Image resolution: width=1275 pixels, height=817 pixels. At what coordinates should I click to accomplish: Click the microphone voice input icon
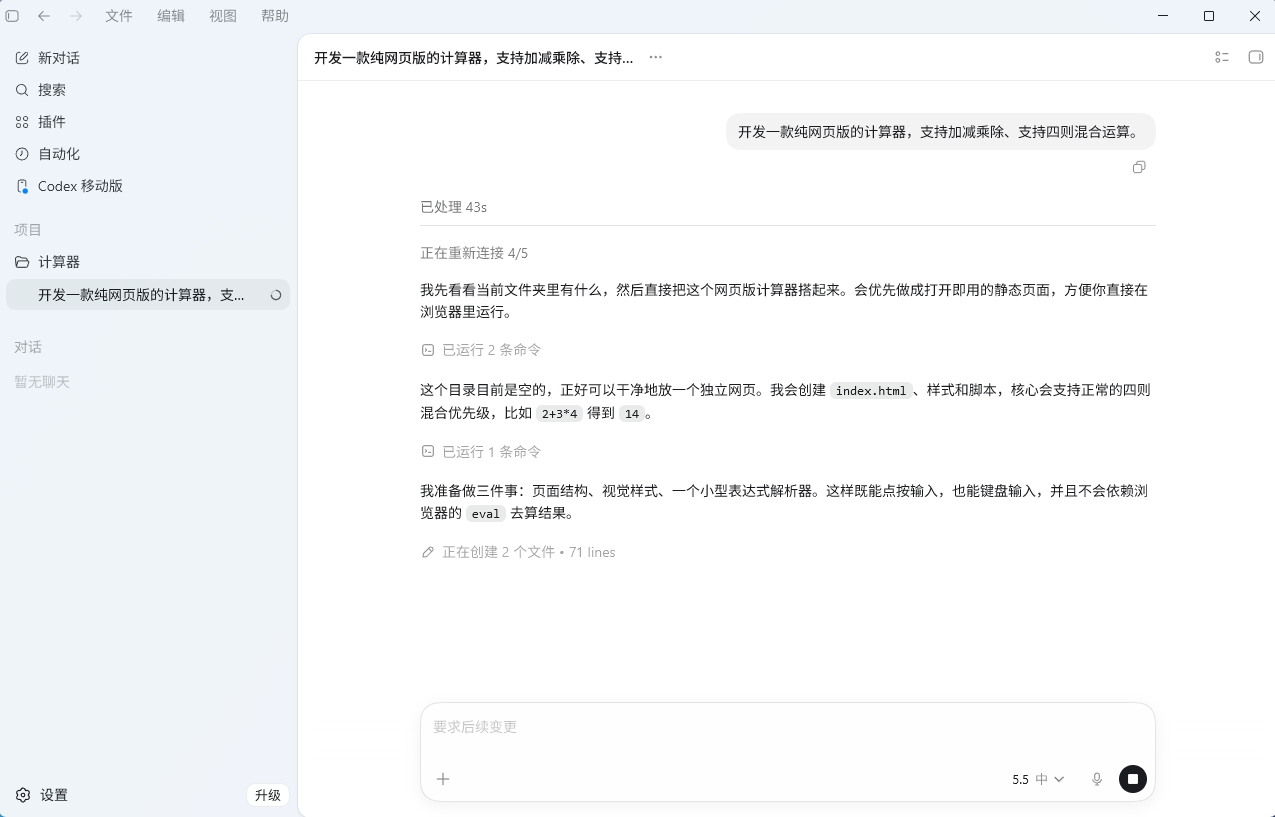coord(1097,779)
